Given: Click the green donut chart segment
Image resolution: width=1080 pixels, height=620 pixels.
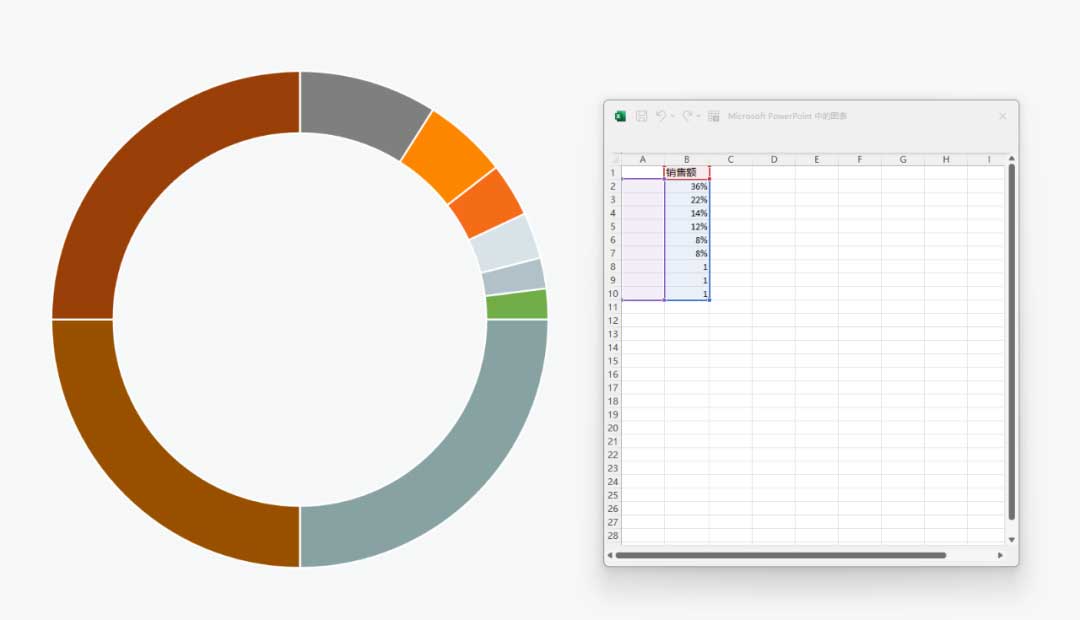Looking at the screenshot, I should click(x=517, y=305).
